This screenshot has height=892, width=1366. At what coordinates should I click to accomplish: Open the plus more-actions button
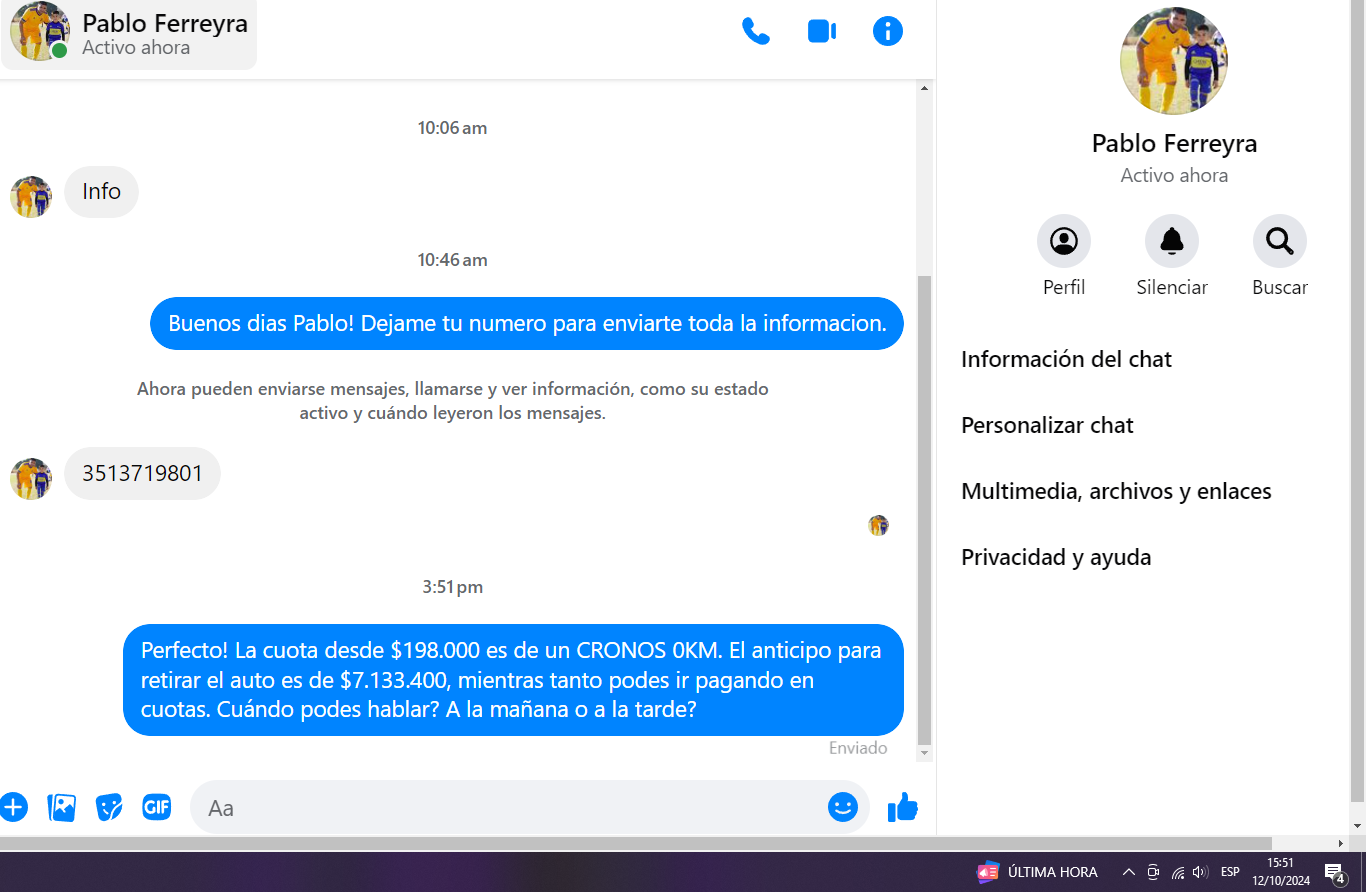(13, 807)
